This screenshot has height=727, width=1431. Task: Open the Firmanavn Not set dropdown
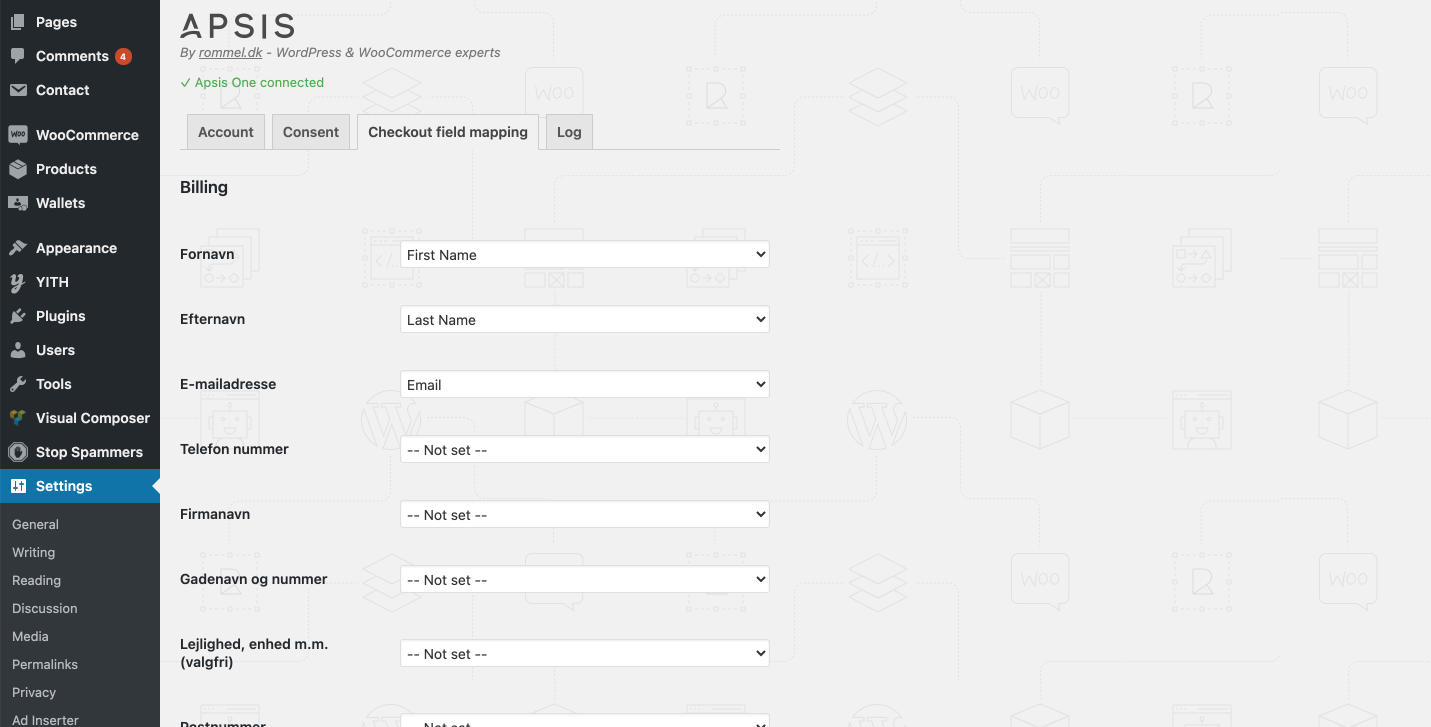pos(585,515)
